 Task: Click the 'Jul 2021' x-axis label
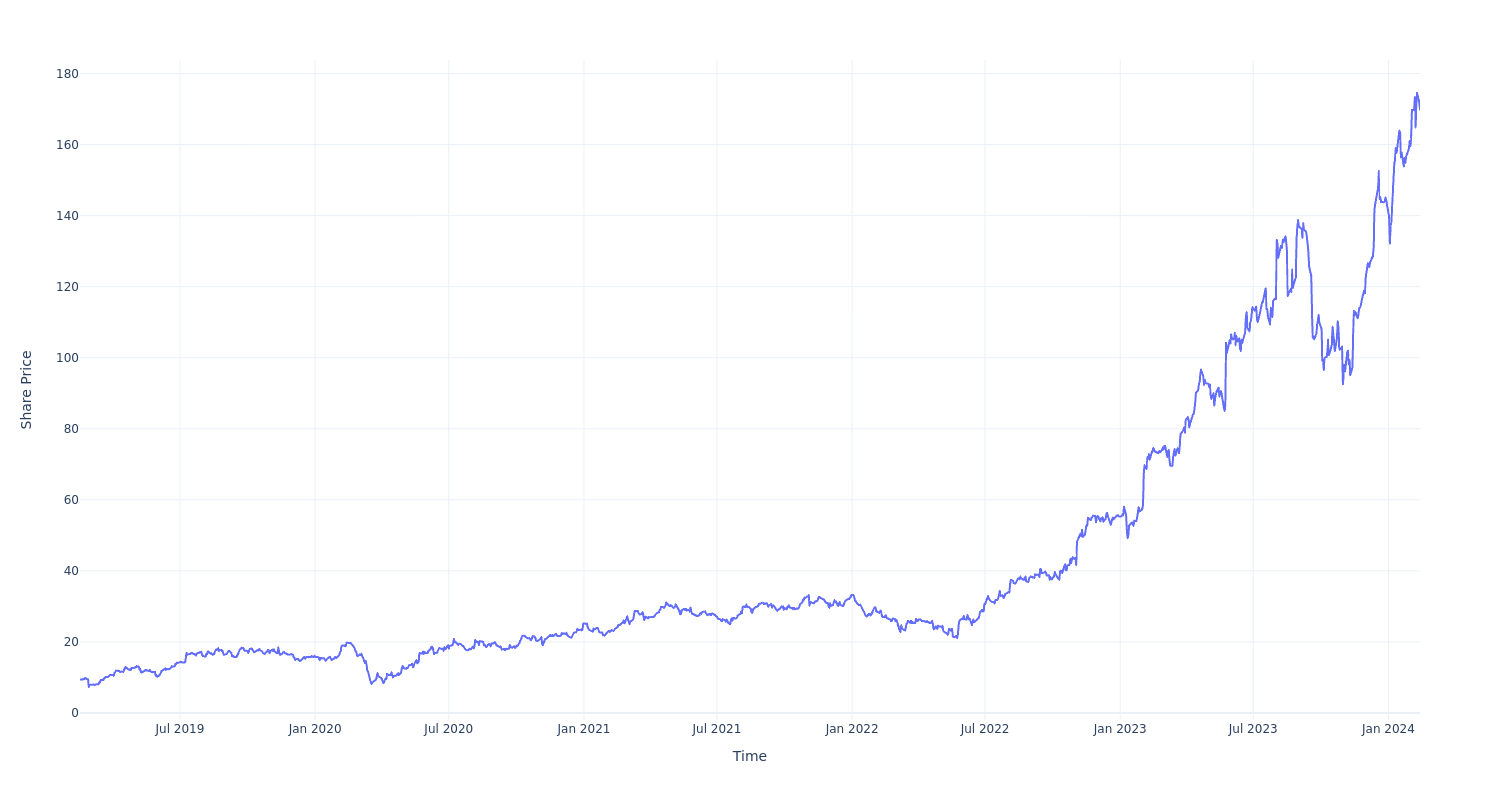pos(717,729)
